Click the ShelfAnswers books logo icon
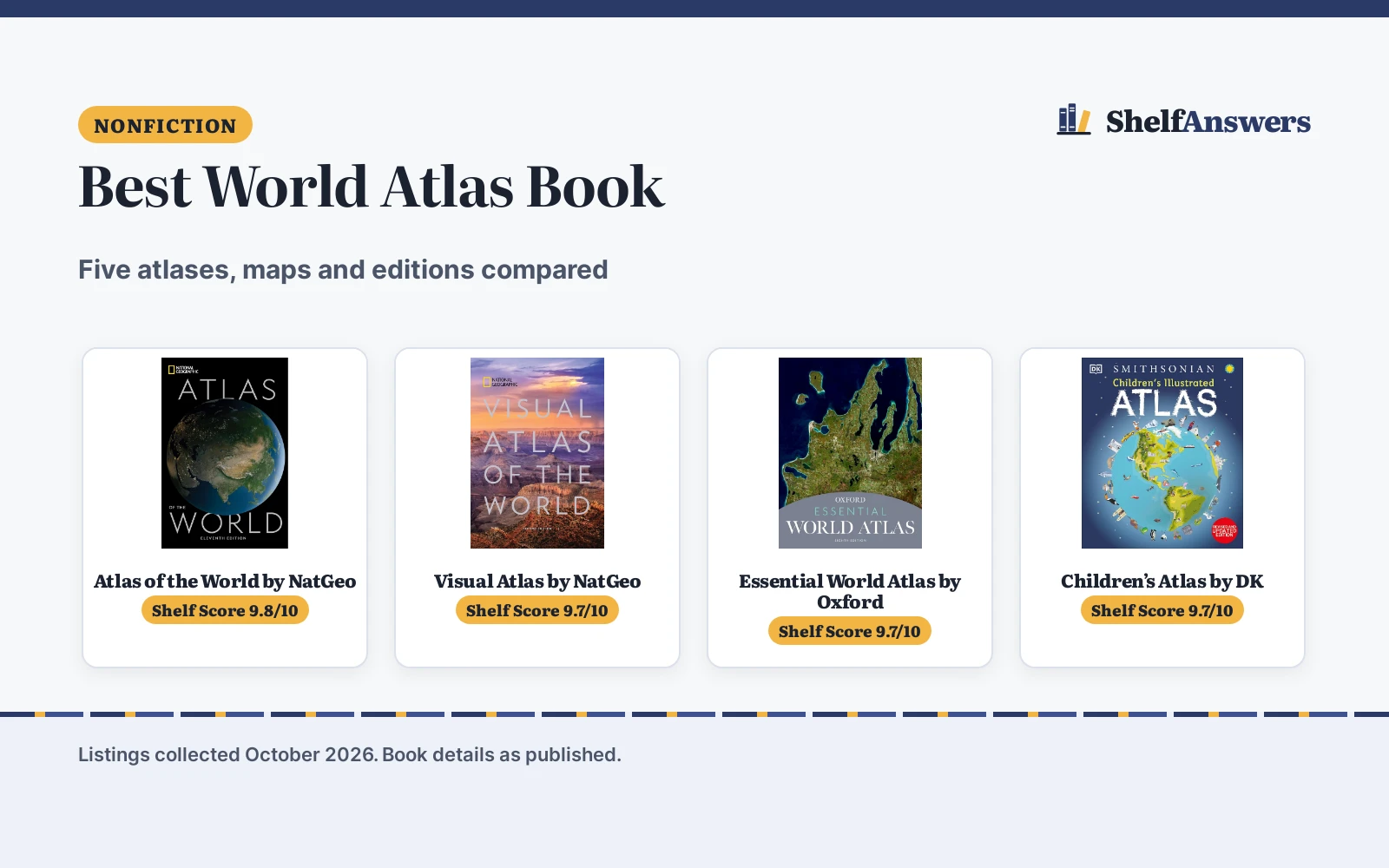 [1074, 120]
